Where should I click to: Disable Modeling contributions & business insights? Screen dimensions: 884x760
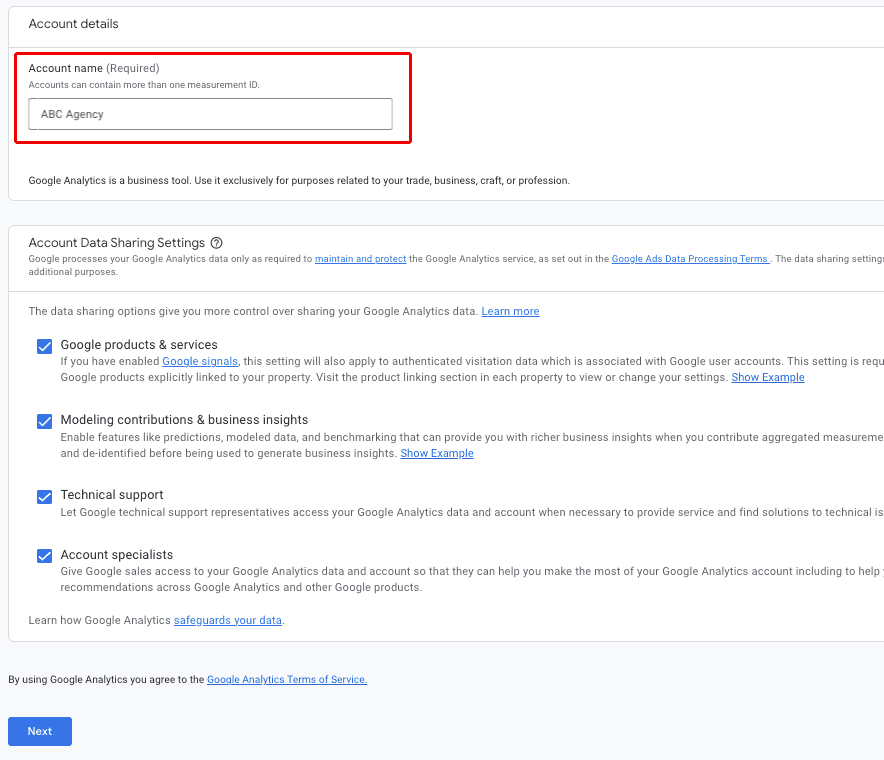tap(44, 420)
